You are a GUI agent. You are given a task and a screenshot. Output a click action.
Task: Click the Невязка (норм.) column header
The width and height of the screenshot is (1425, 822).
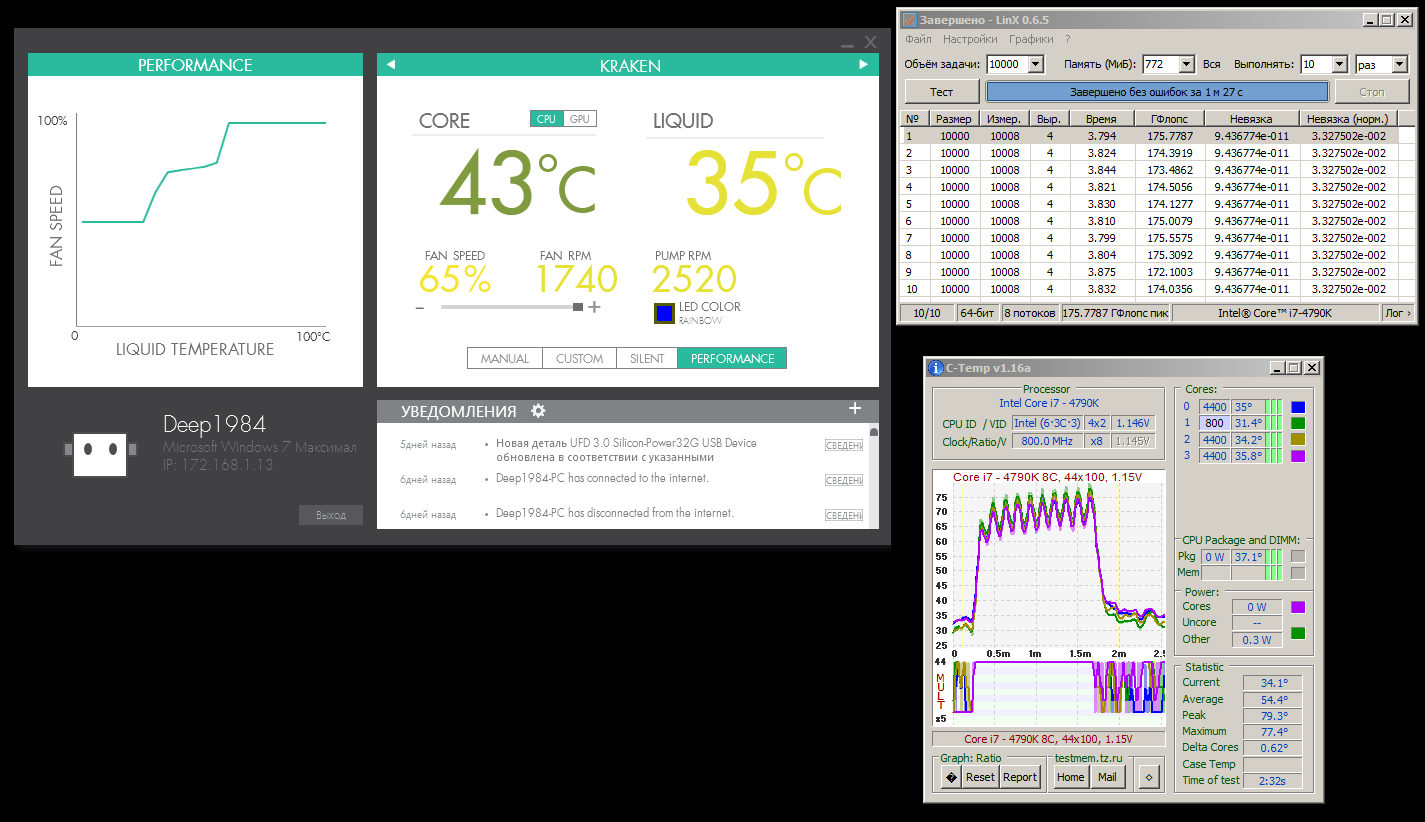pyautogui.click(x=1349, y=119)
